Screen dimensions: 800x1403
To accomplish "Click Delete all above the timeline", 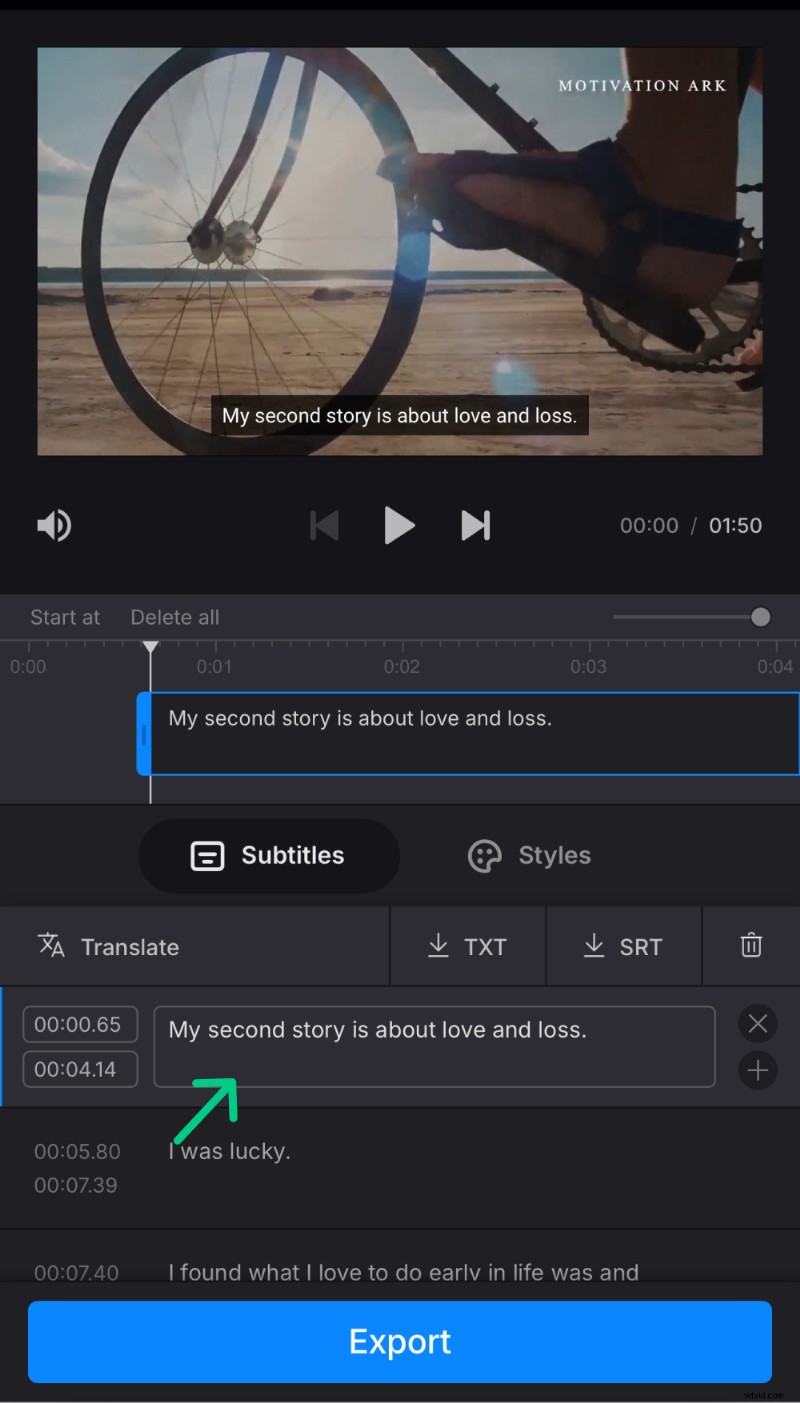I will click(174, 617).
